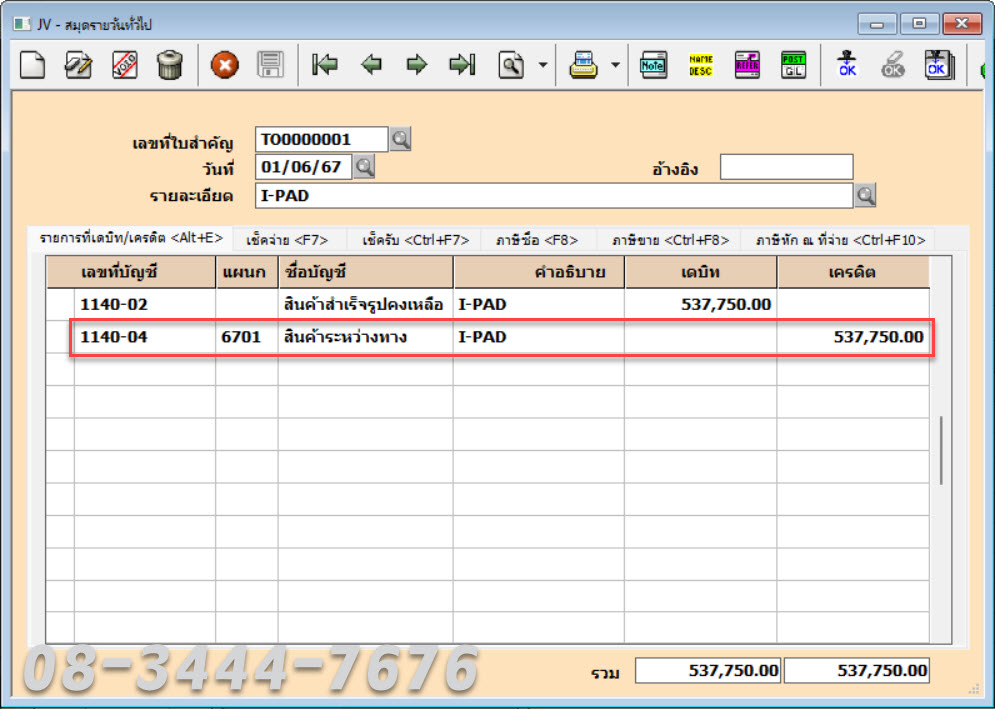
Task: Open lookup beside voucher number T0000001
Action: coord(400,139)
